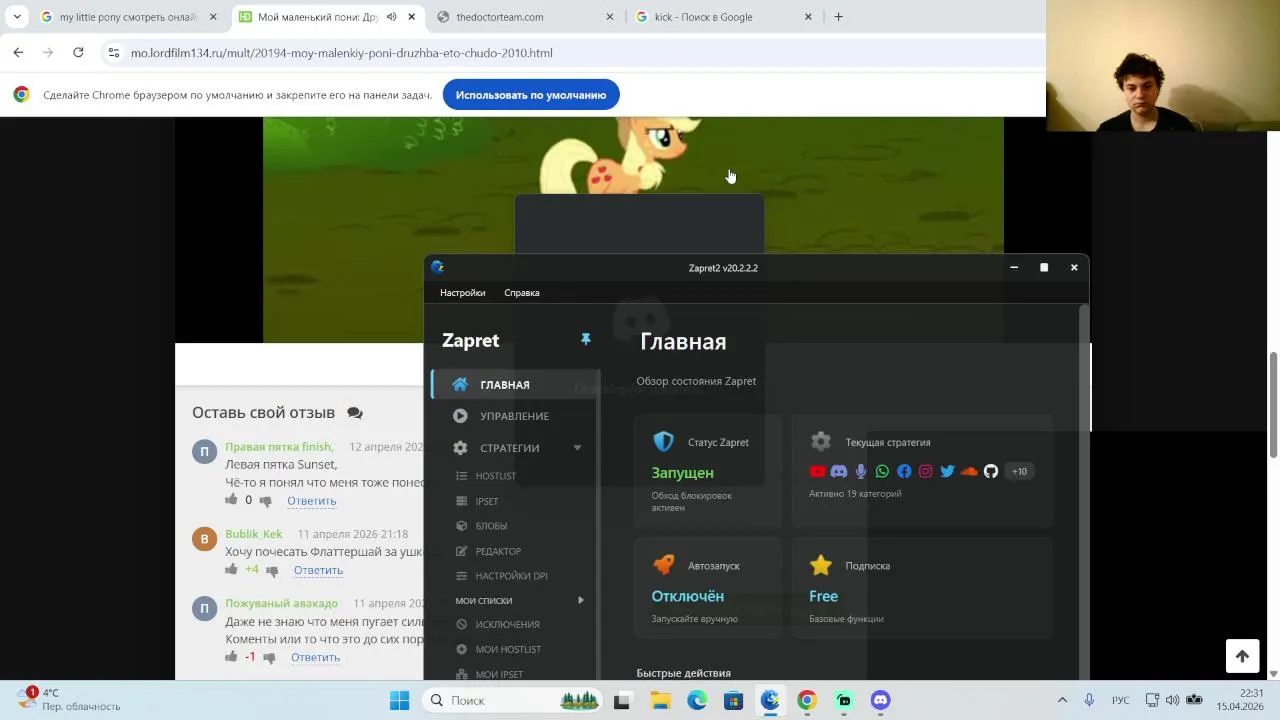1280x720 pixels.
Task: Open НАСТРОЙКИ DPI in the sidebar
Action: pyautogui.click(x=511, y=576)
